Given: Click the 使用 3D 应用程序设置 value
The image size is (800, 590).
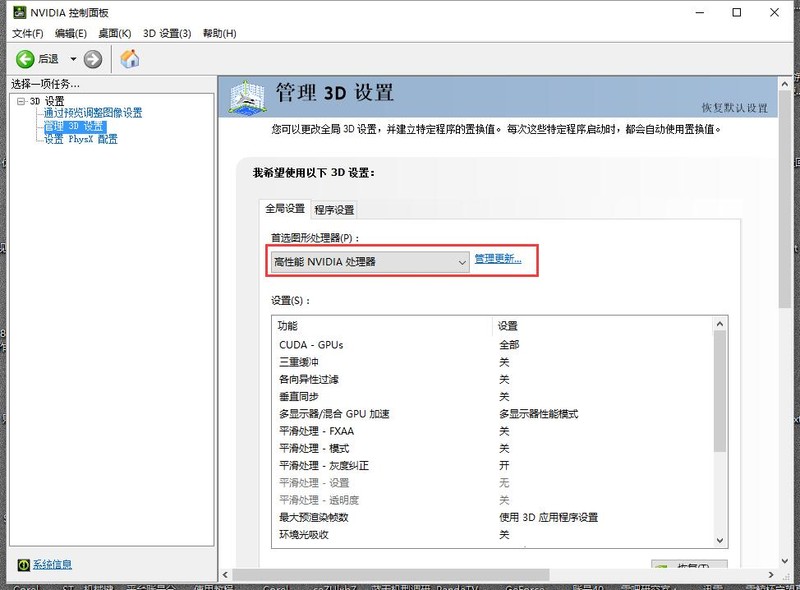Looking at the screenshot, I should click(548, 518).
